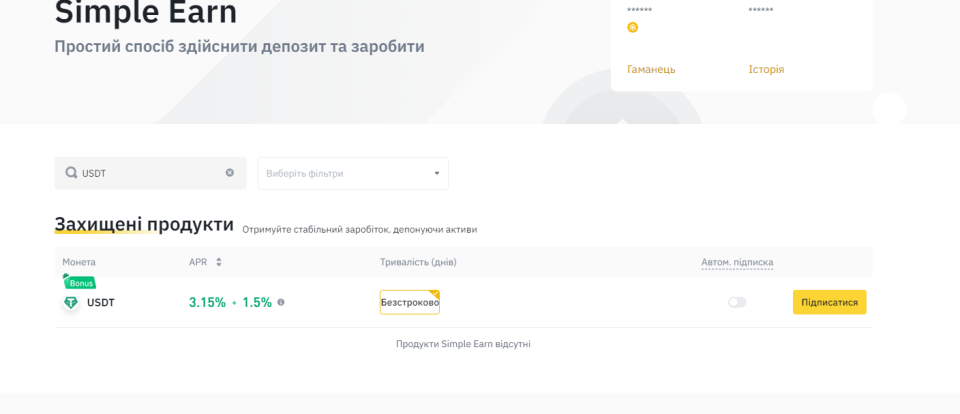960x414 pixels.
Task: Open the "Історія" link
Action: click(766, 70)
